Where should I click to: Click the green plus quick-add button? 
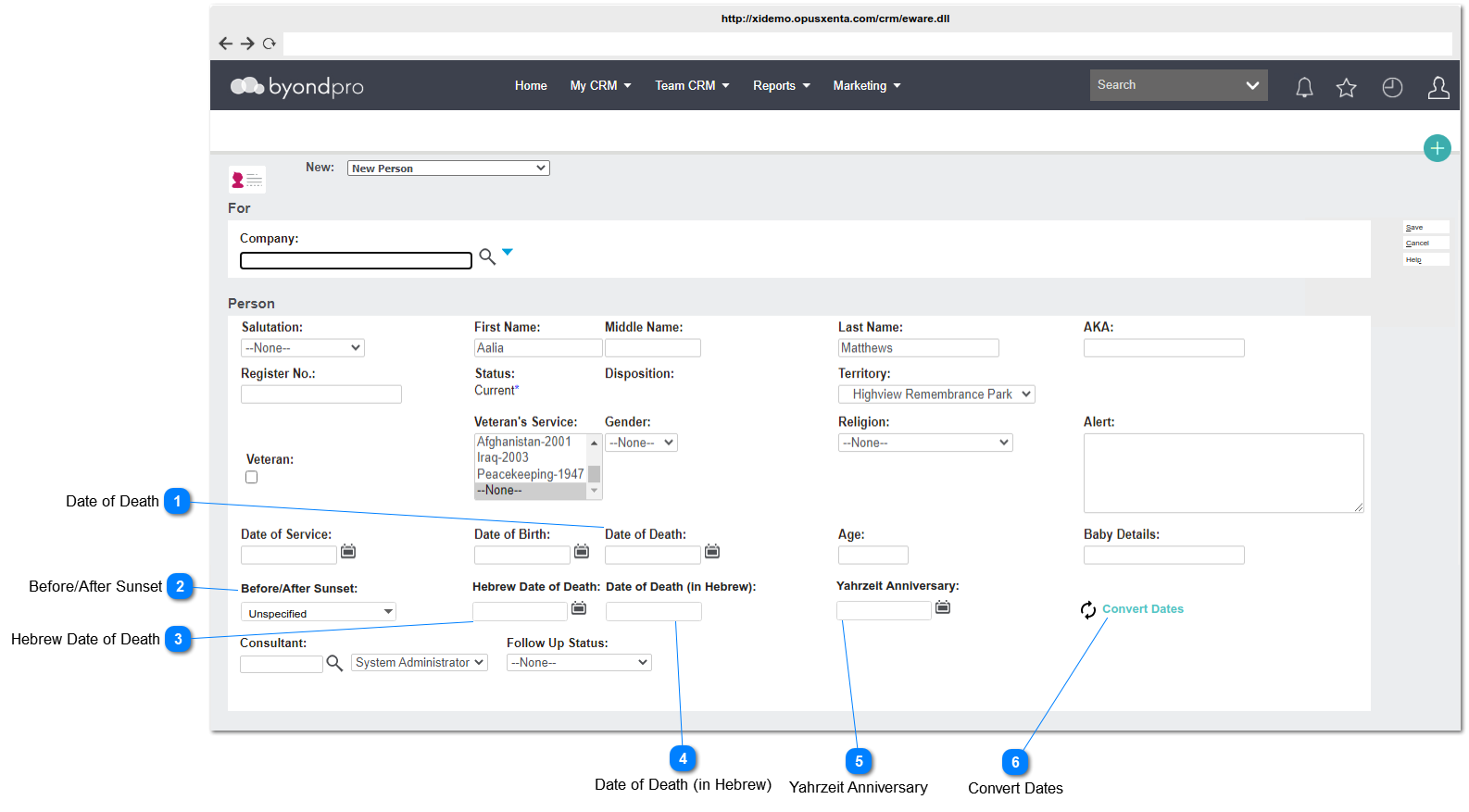pos(1437,148)
